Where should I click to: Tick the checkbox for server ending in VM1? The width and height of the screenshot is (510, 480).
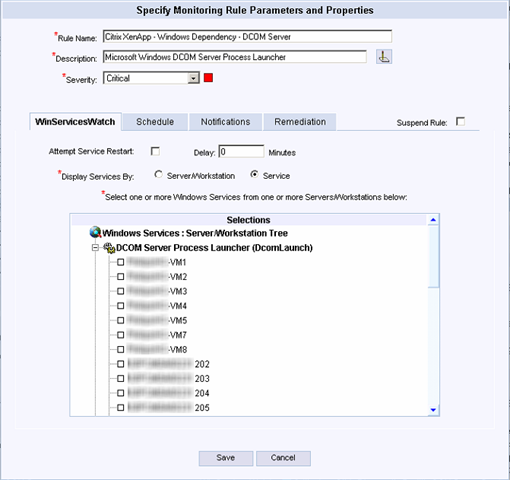[x=121, y=262]
